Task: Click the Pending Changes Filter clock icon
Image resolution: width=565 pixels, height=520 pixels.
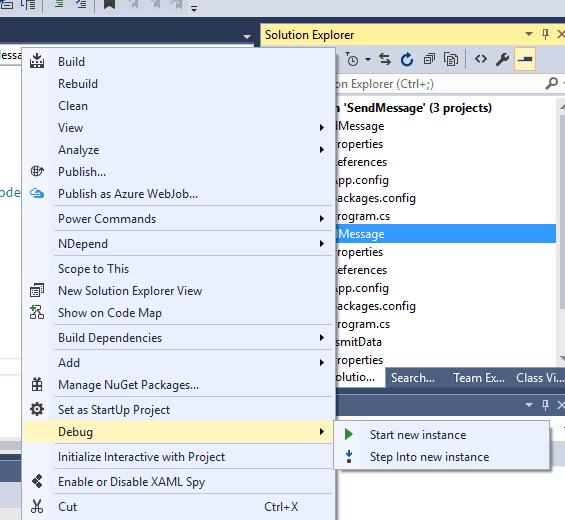Action: 352,59
